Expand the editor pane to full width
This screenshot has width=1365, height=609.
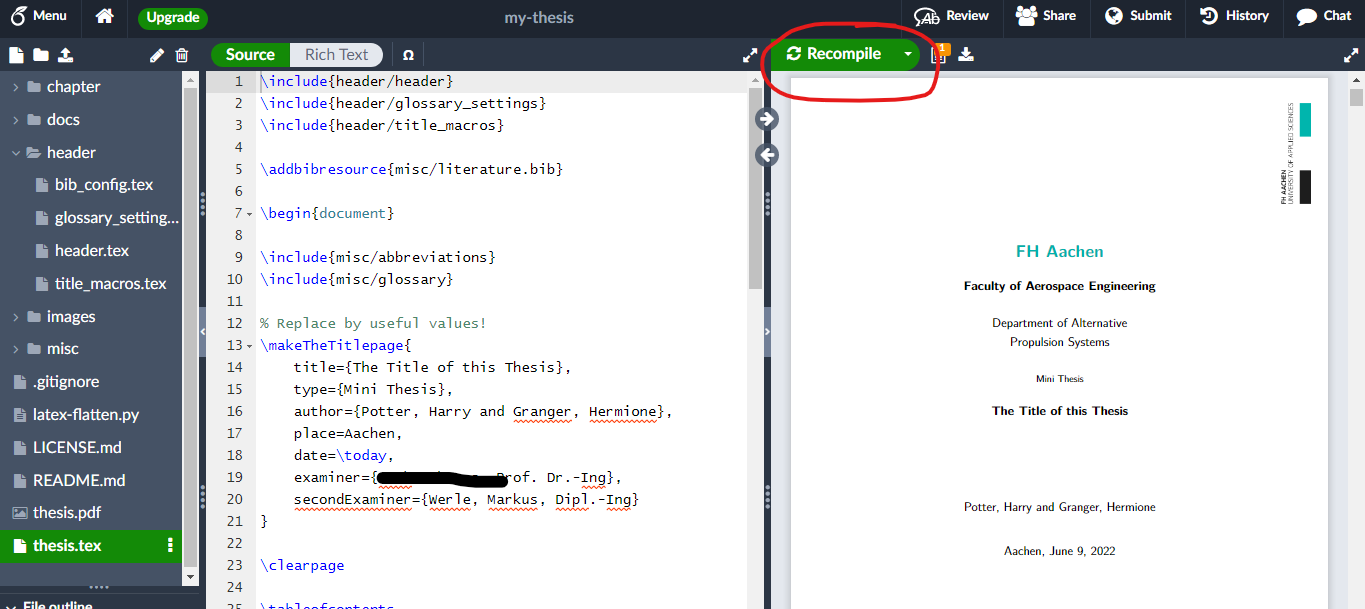click(750, 56)
